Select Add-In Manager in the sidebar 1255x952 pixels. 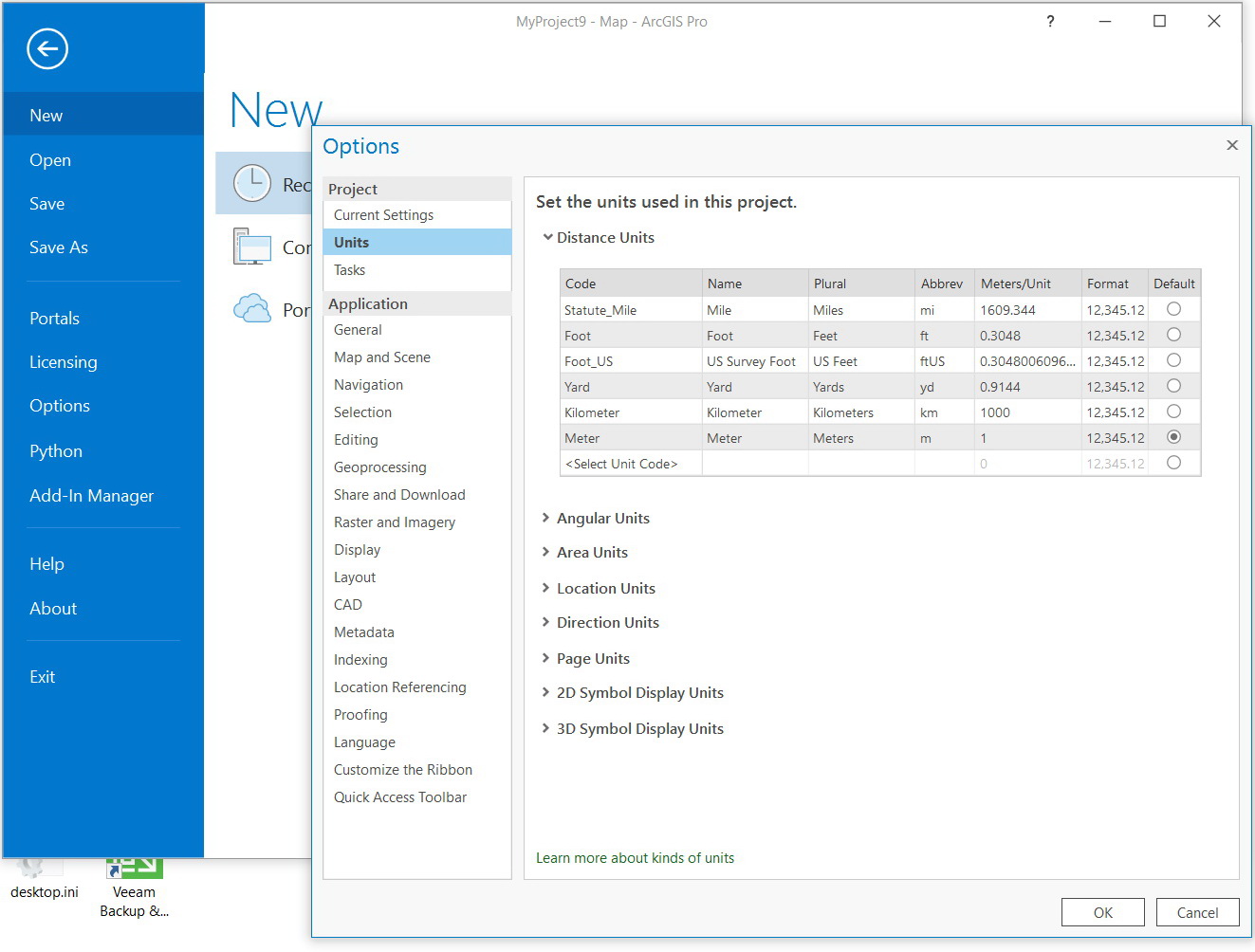point(91,496)
